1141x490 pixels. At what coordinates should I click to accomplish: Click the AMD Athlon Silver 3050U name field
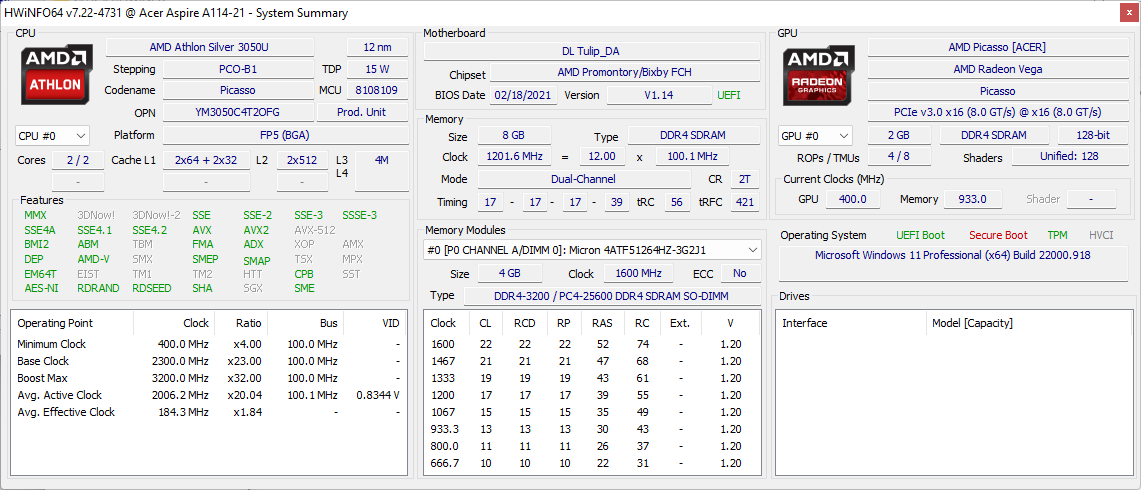[210, 47]
